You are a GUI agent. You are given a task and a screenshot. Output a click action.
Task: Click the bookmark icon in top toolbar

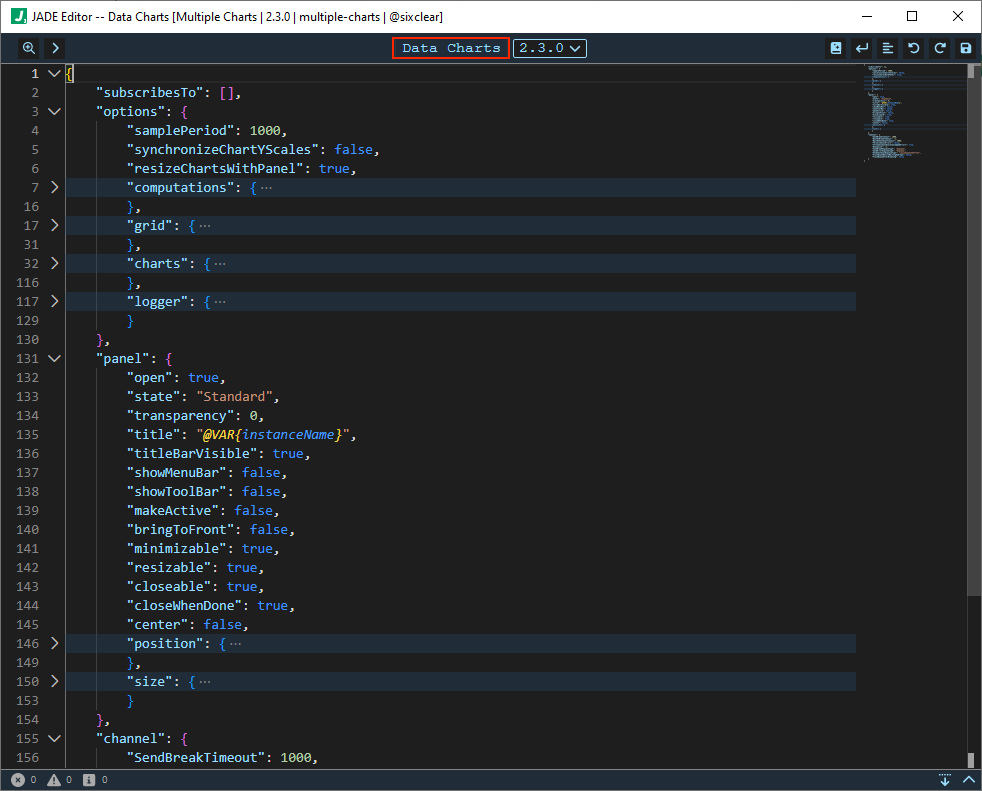pyautogui.click(x=835, y=48)
